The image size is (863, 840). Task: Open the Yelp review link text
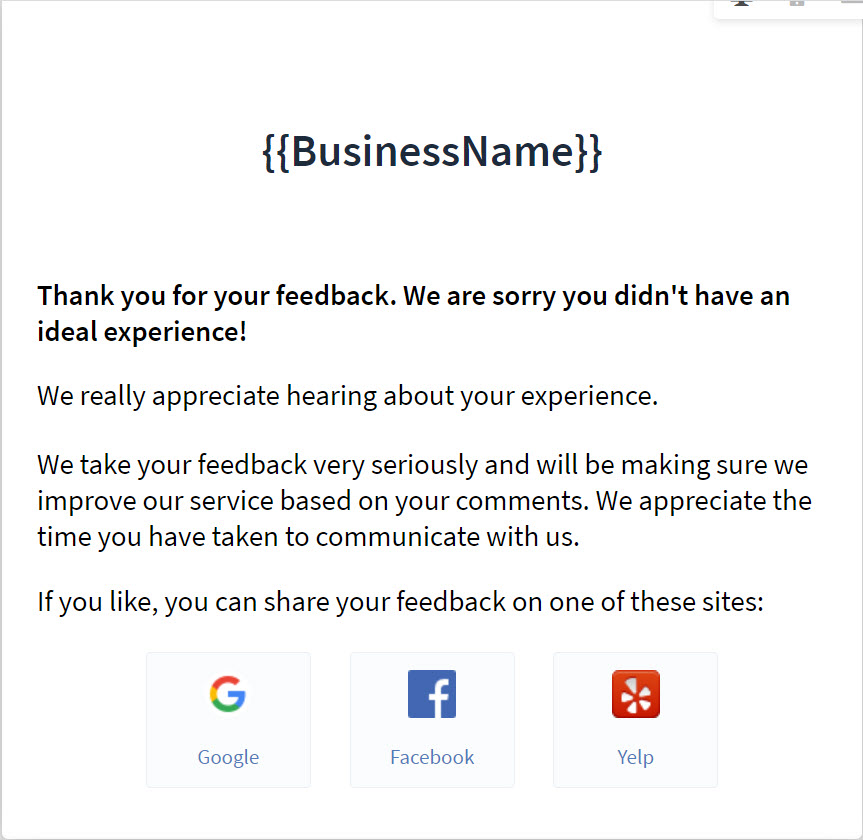click(x=636, y=757)
